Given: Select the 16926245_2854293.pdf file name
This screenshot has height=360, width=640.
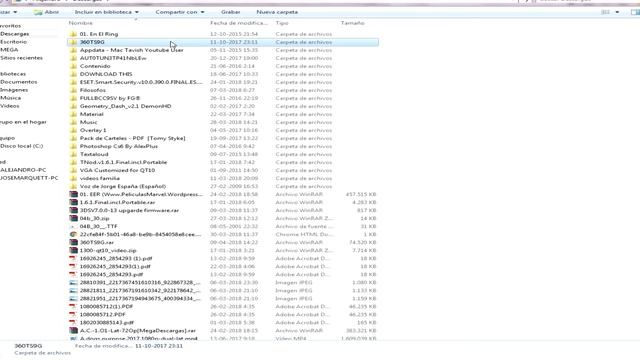Looking at the screenshot, I should 111,275.
